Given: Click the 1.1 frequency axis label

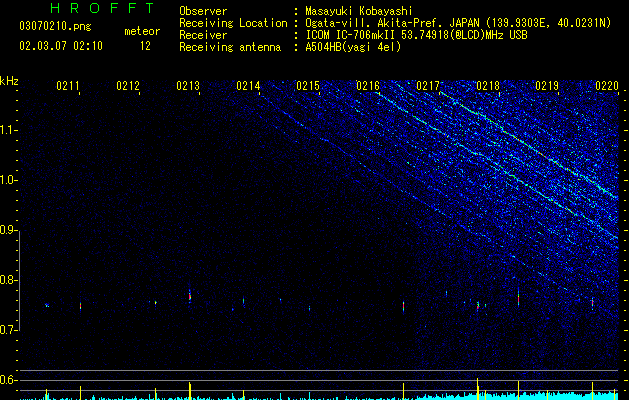Looking at the screenshot, I should pos(9,130).
